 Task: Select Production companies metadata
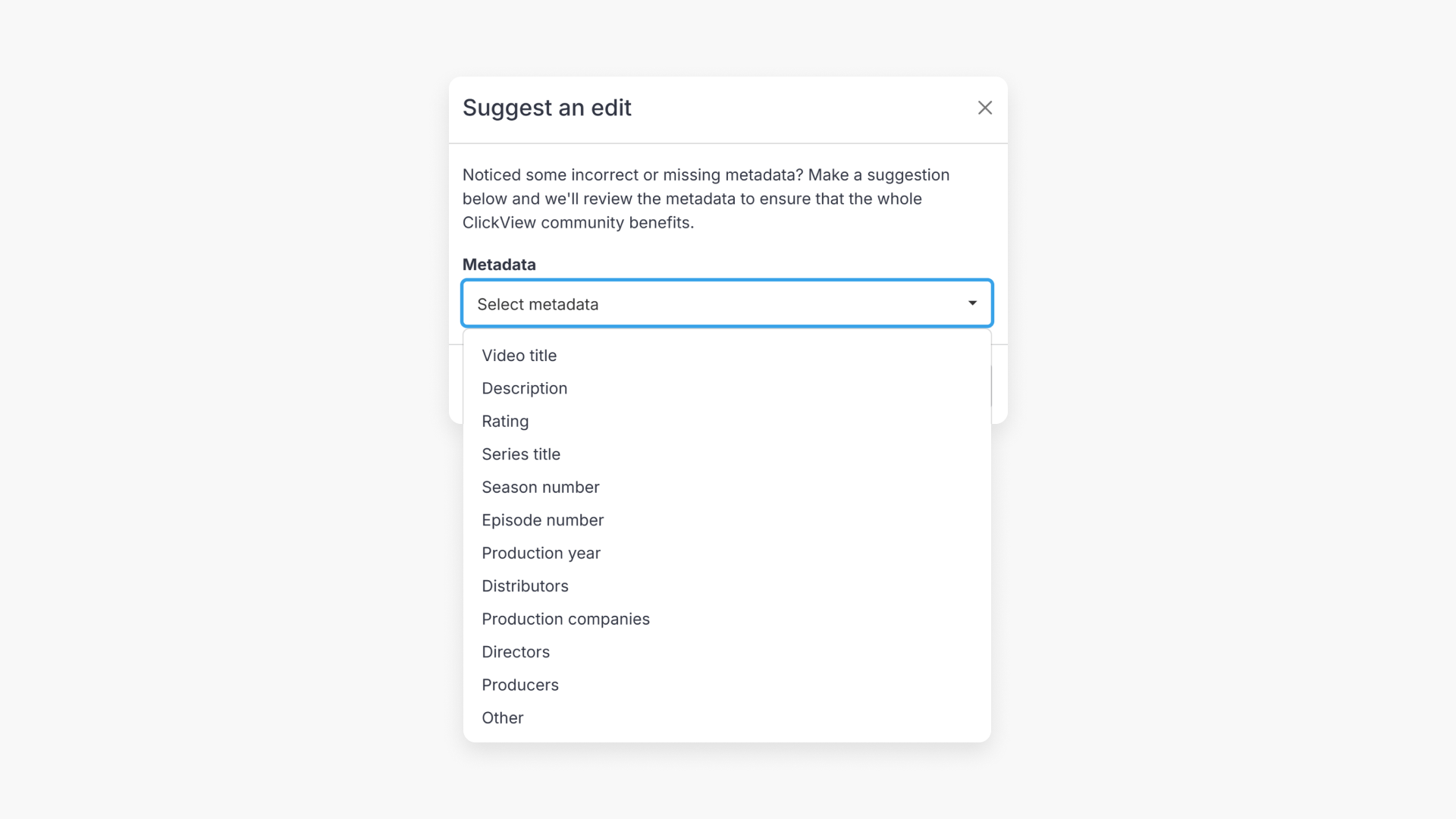[x=565, y=619]
